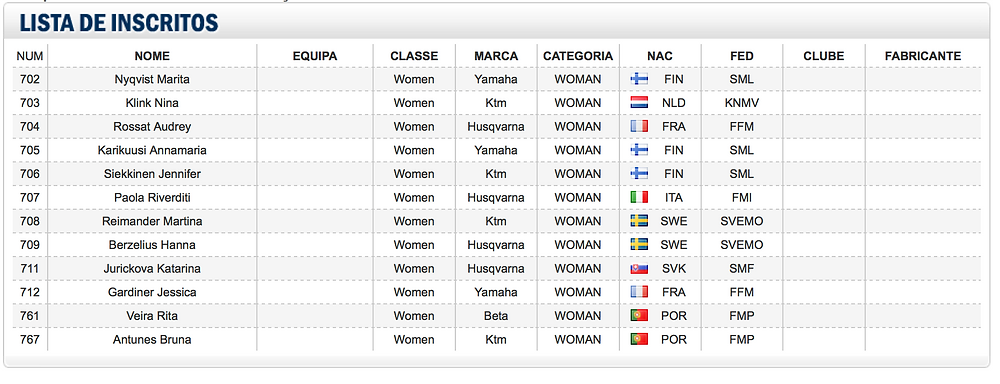Click the Portugal flag for Antunes Bruna
Viewport: 1000px width, 384px height.
click(x=639, y=339)
